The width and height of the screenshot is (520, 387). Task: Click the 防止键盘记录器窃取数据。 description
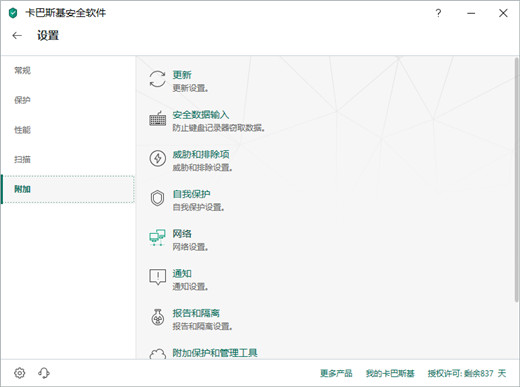pos(218,128)
